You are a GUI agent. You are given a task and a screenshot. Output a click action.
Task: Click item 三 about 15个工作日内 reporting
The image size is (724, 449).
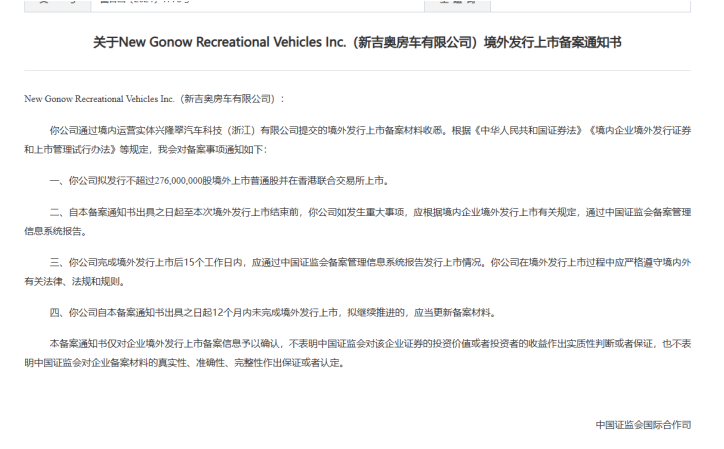click(x=357, y=272)
